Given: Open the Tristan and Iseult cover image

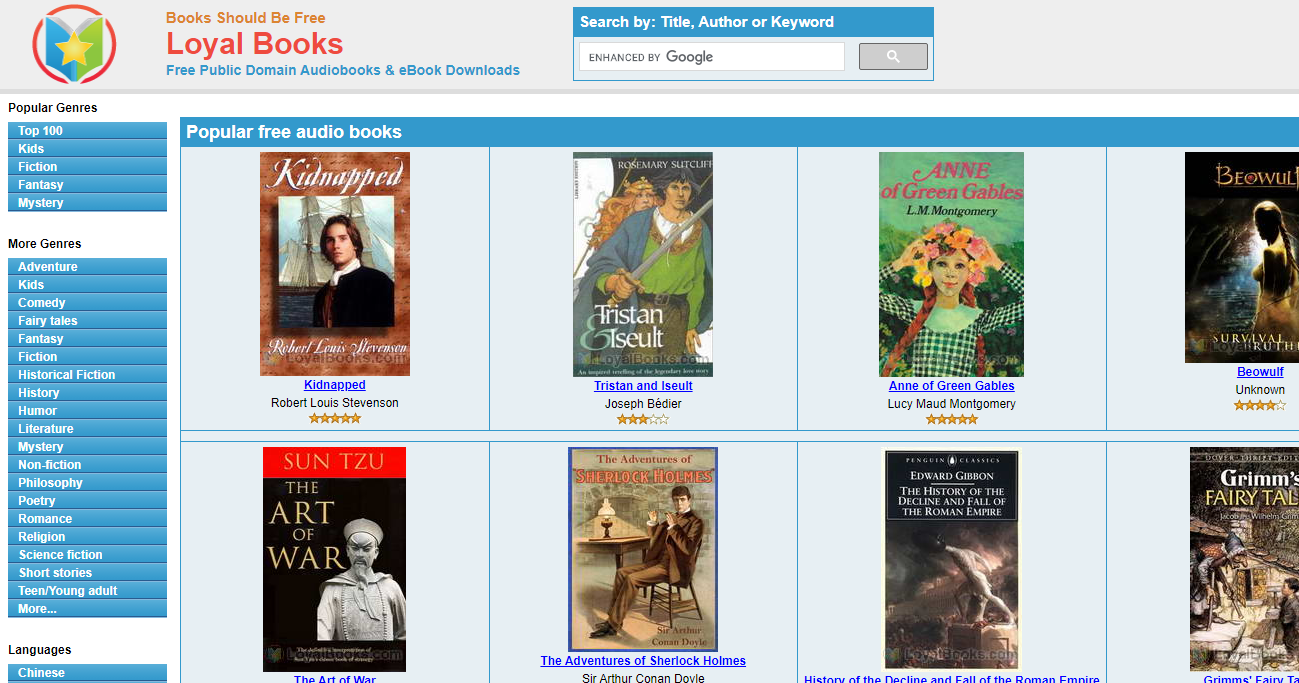Looking at the screenshot, I should pos(643,264).
